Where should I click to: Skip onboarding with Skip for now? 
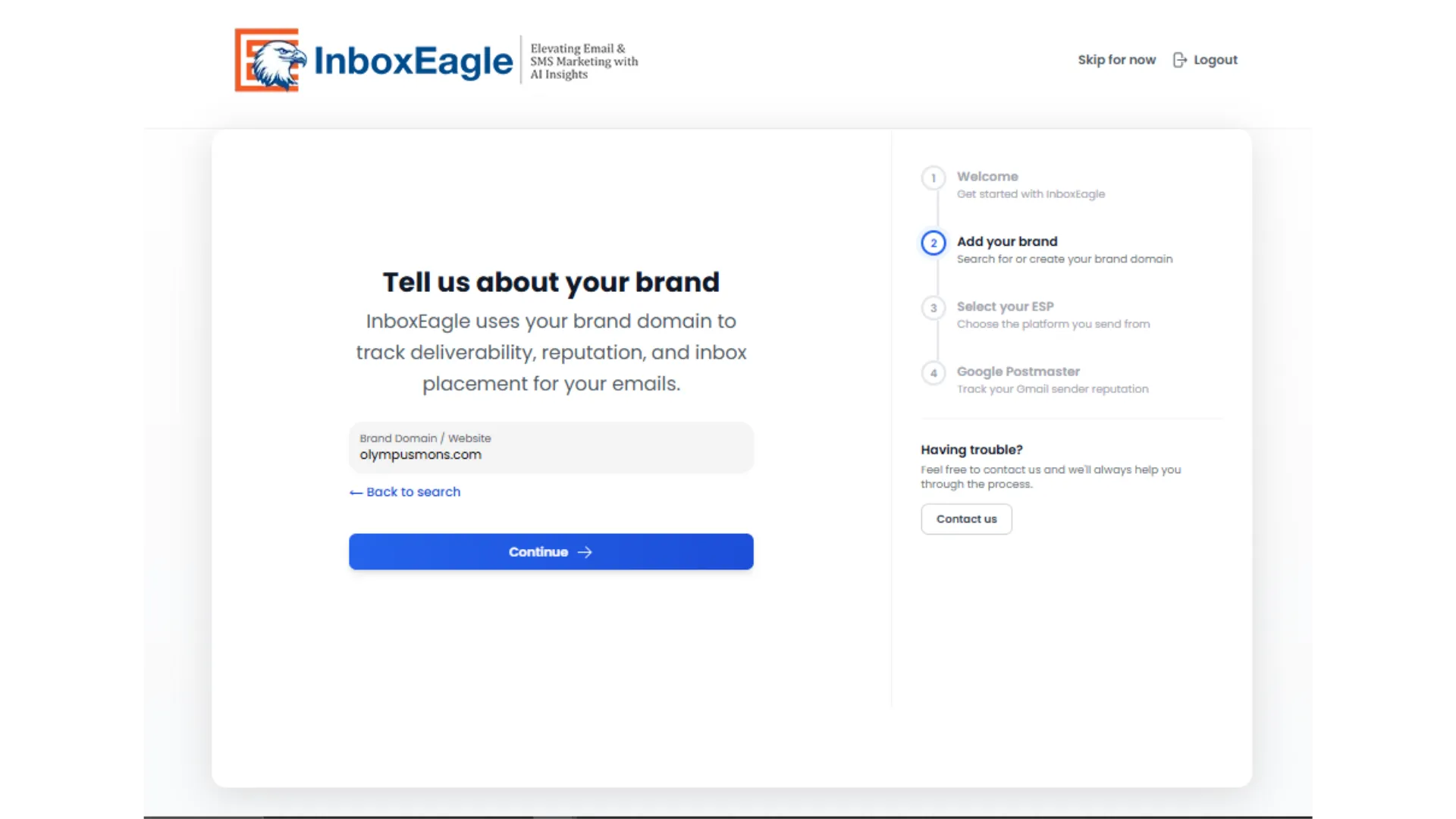click(x=1116, y=60)
